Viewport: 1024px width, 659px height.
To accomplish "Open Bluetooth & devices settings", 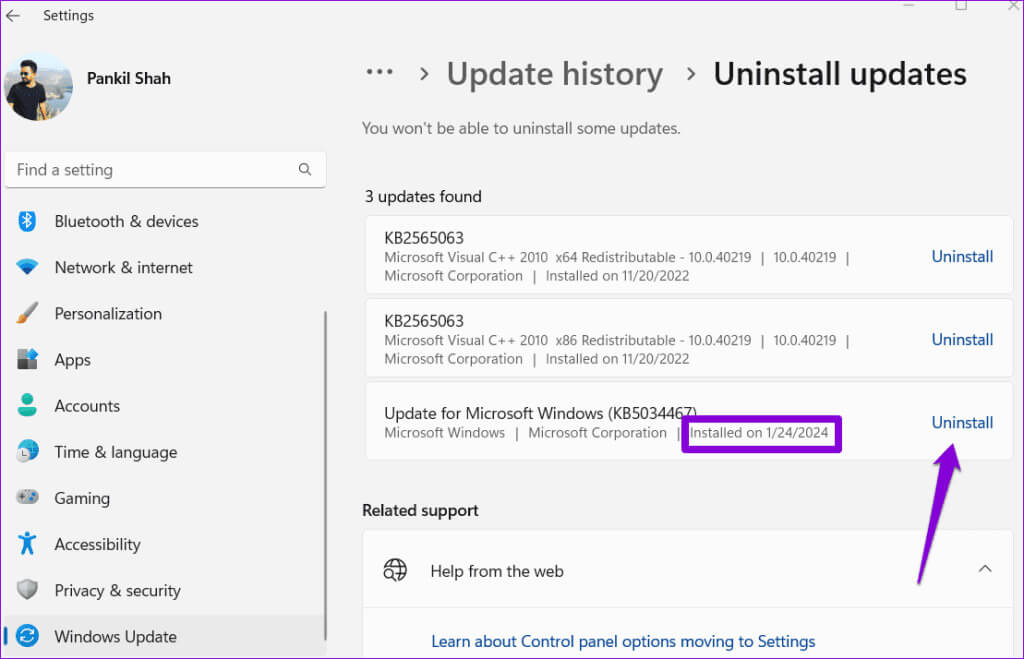I will (x=126, y=221).
